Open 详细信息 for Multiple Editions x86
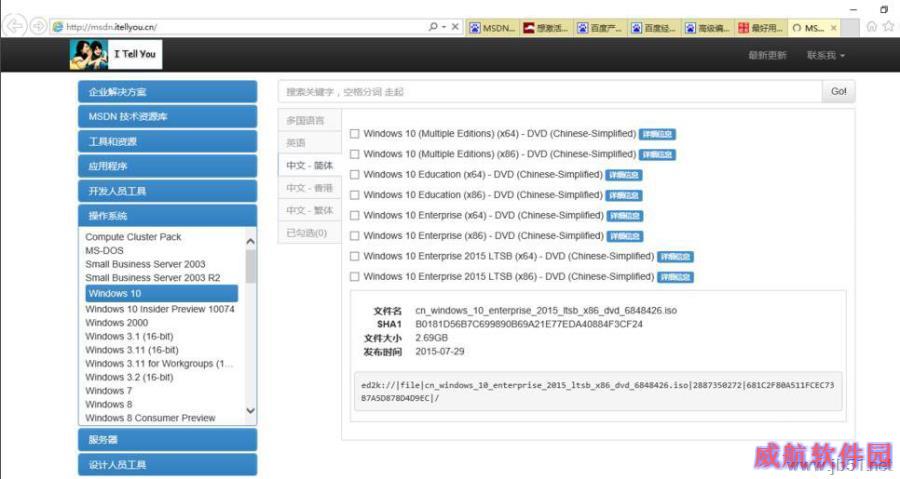900x479 pixels. (657, 155)
